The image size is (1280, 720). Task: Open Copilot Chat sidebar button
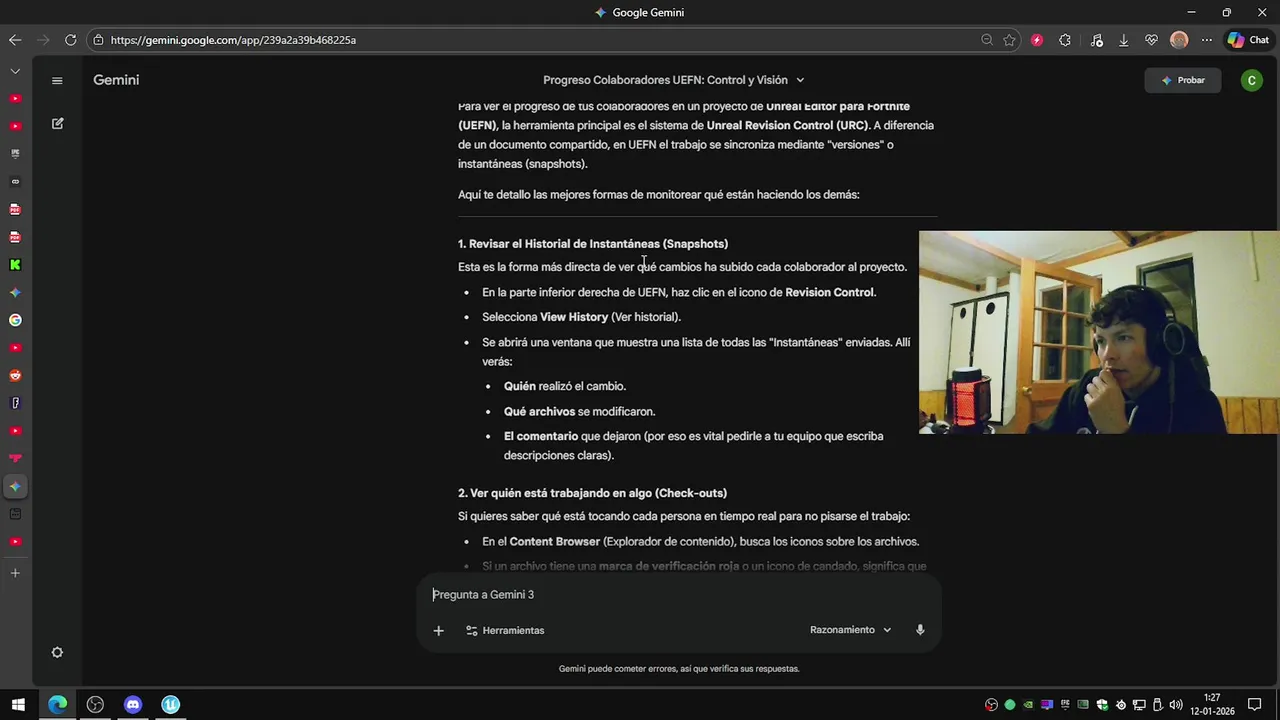1249,40
